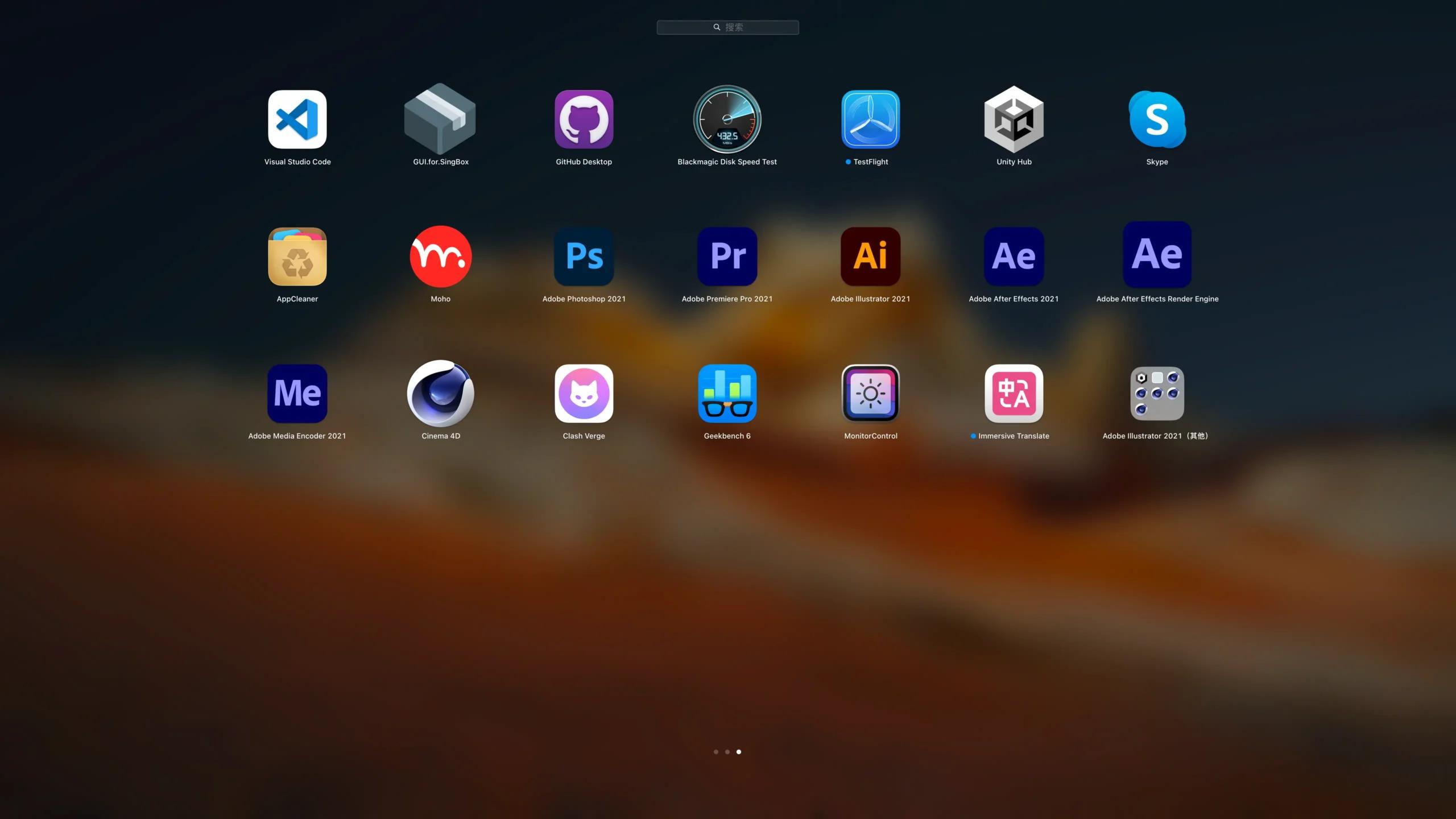This screenshot has width=1456, height=819.
Task: Open Skype app icon
Action: point(1157,119)
